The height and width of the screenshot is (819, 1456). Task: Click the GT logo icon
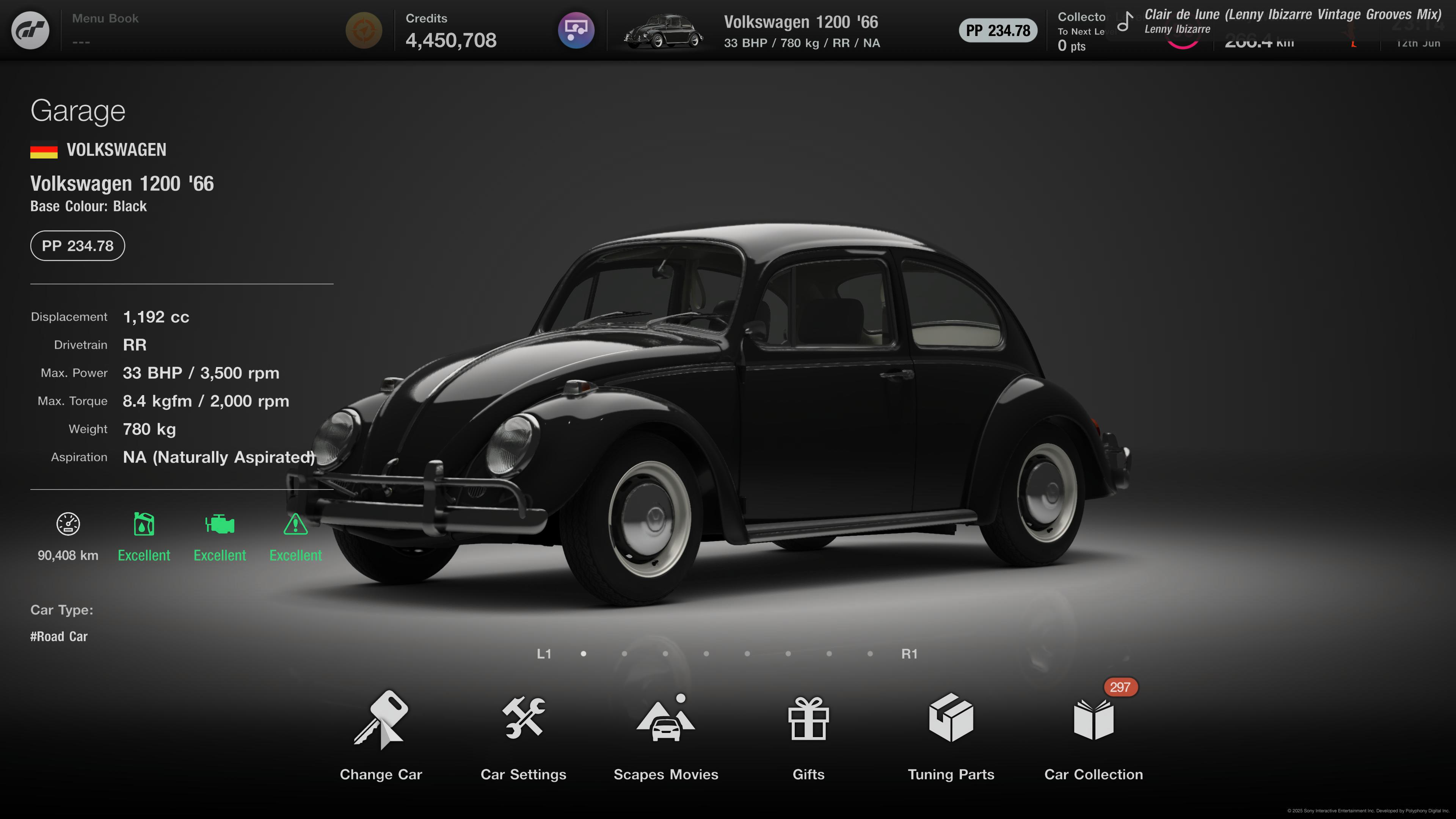coord(30,30)
